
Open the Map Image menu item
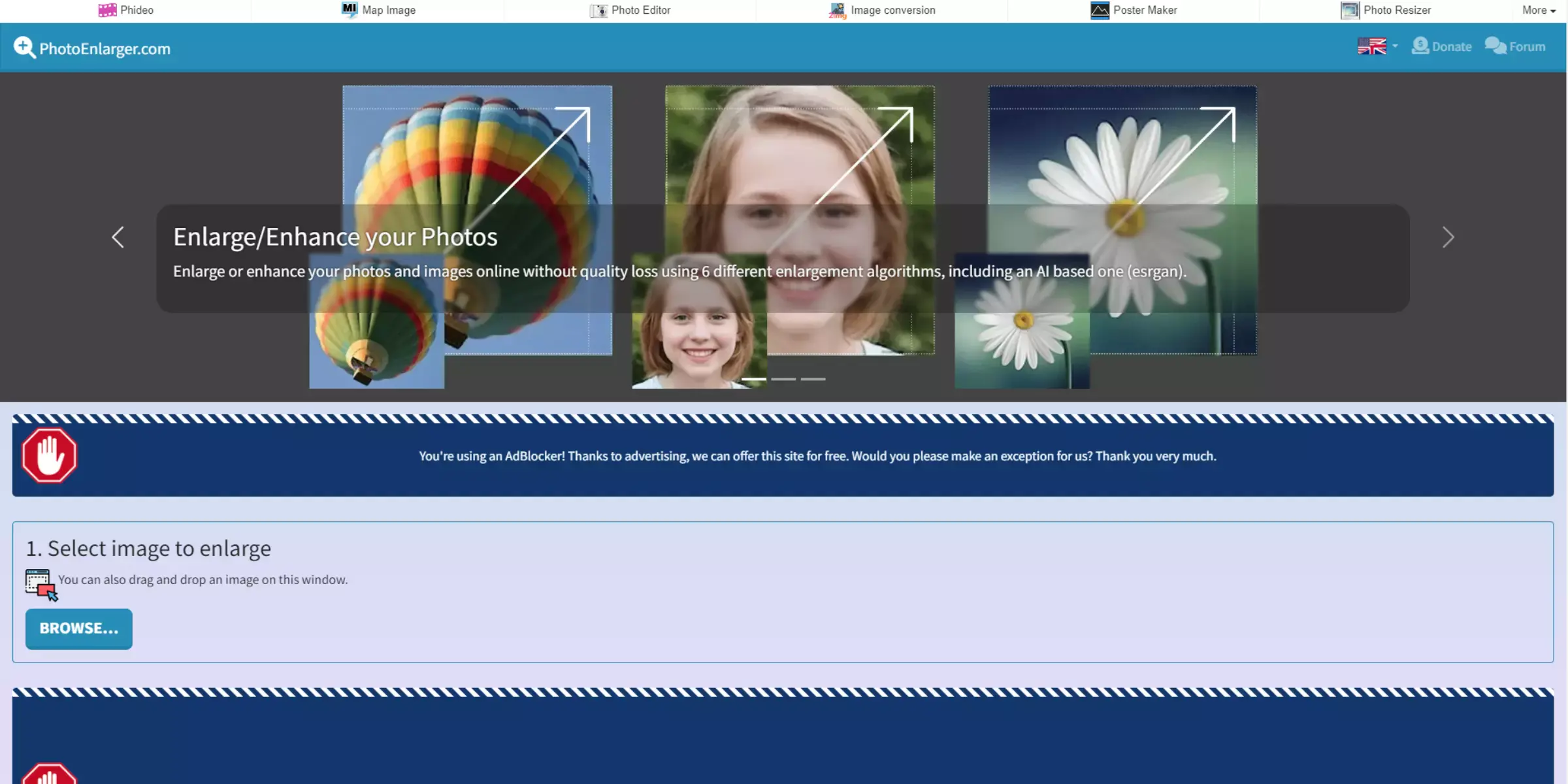(x=378, y=10)
